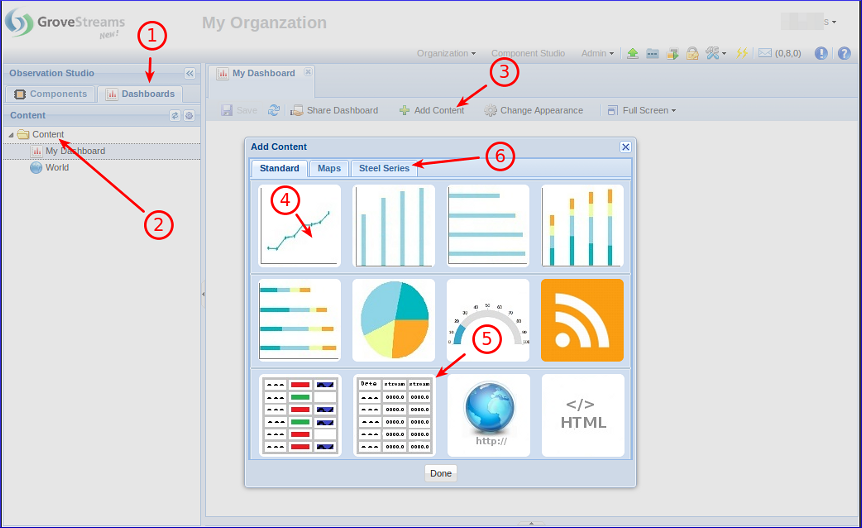862x528 pixels.
Task: Collapse the Content folder tree node
Action: point(11,135)
